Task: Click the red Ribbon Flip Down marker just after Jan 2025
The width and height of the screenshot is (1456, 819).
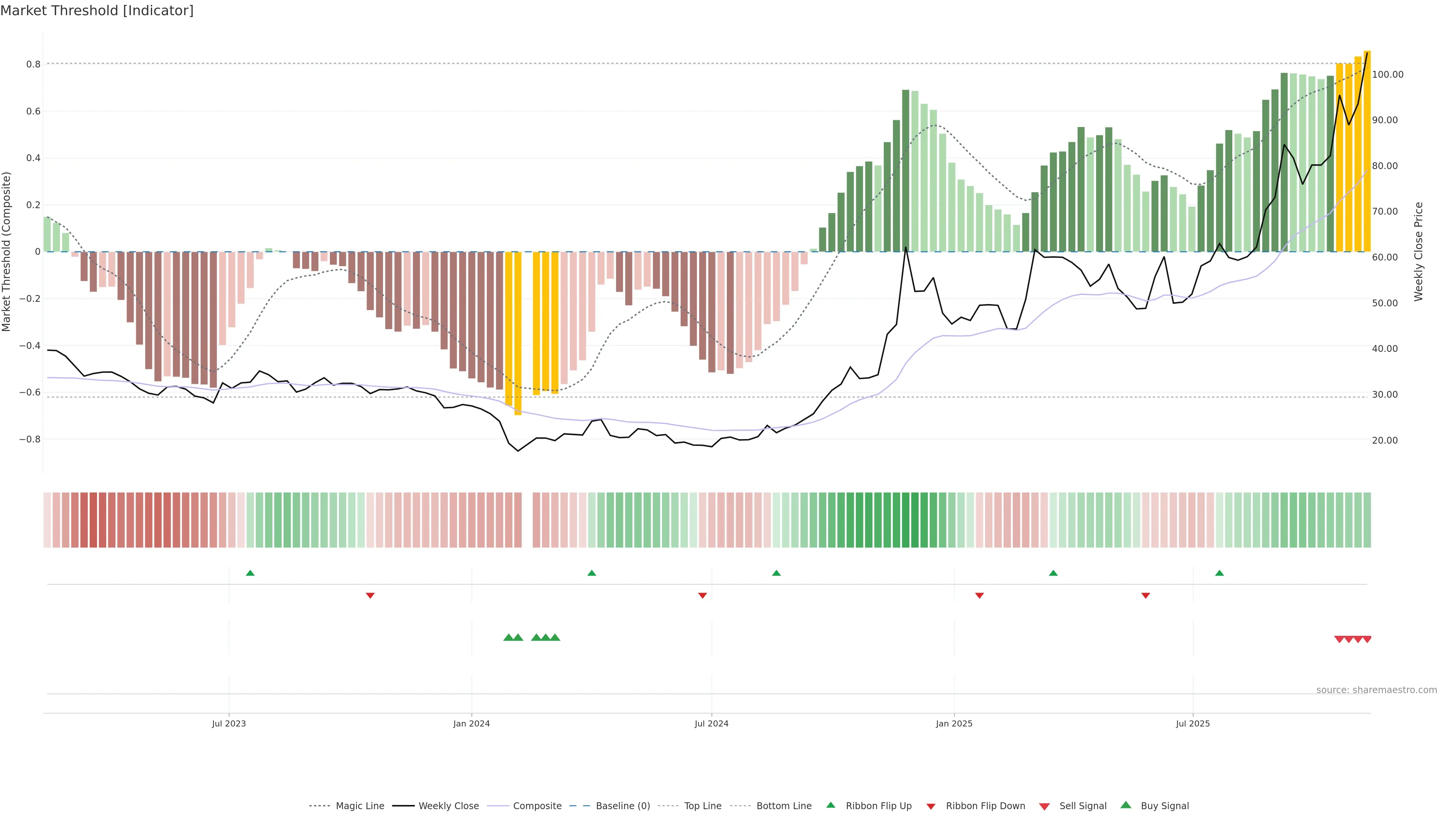Action: click(x=979, y=595)
